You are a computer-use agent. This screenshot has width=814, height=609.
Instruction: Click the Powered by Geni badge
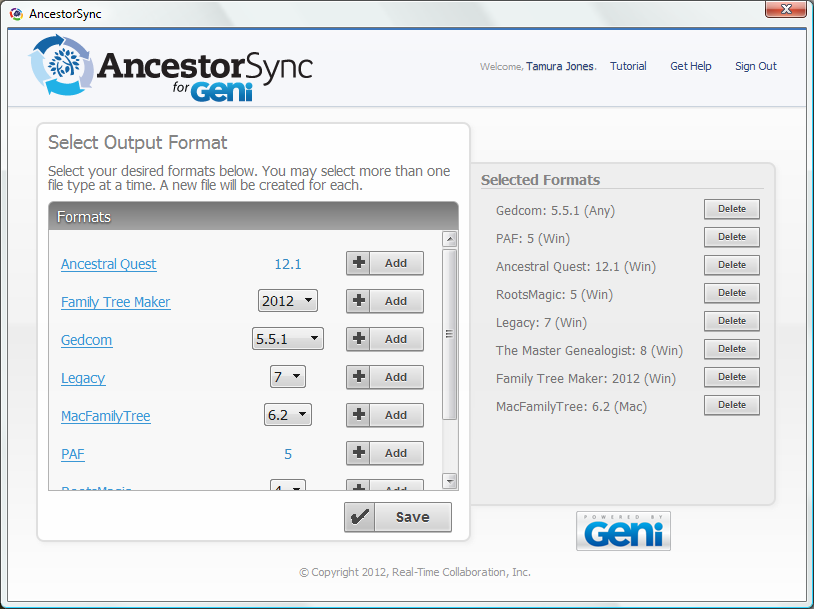tap(623, 531)
